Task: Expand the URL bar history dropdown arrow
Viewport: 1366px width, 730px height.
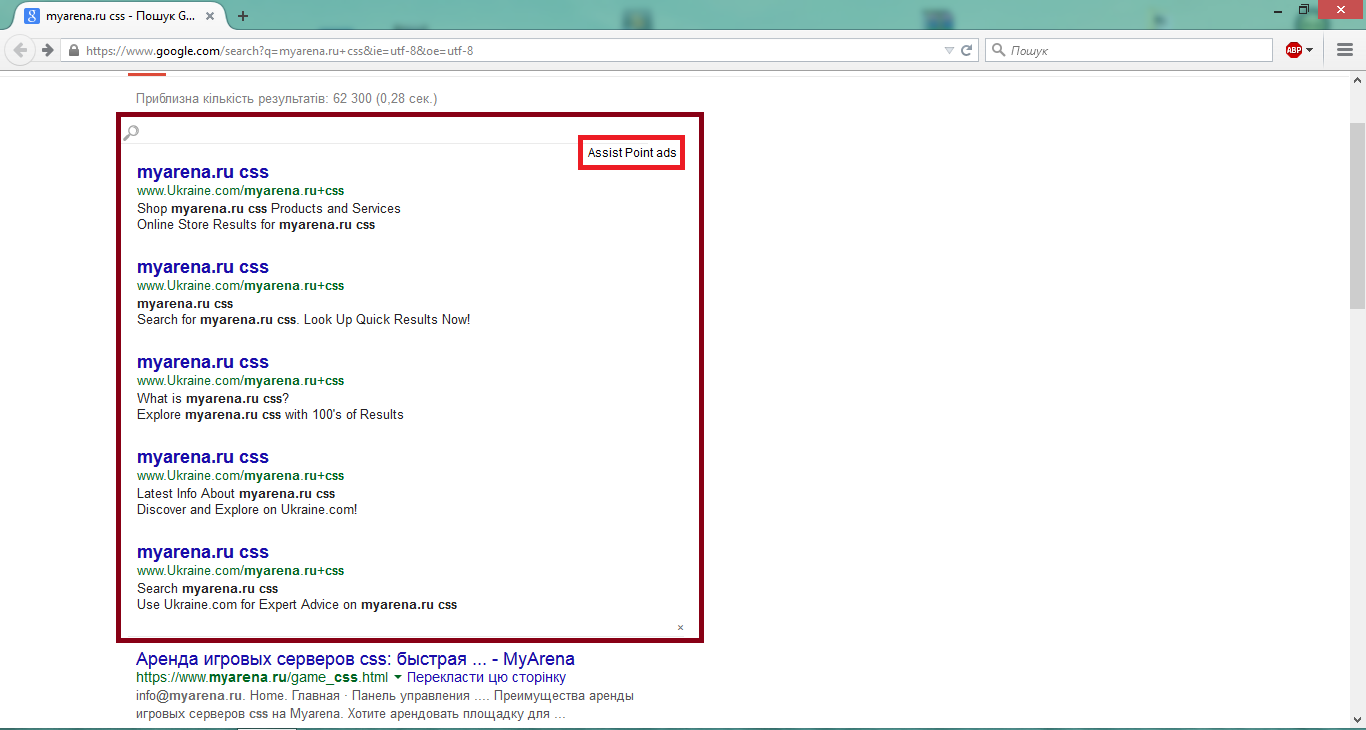Action: pos(949,50)
